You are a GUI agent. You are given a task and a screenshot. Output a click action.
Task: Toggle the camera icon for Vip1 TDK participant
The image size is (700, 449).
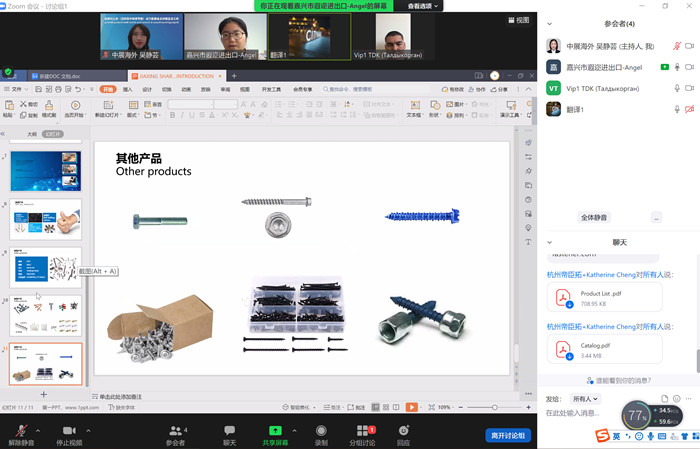tap(690, 88)
